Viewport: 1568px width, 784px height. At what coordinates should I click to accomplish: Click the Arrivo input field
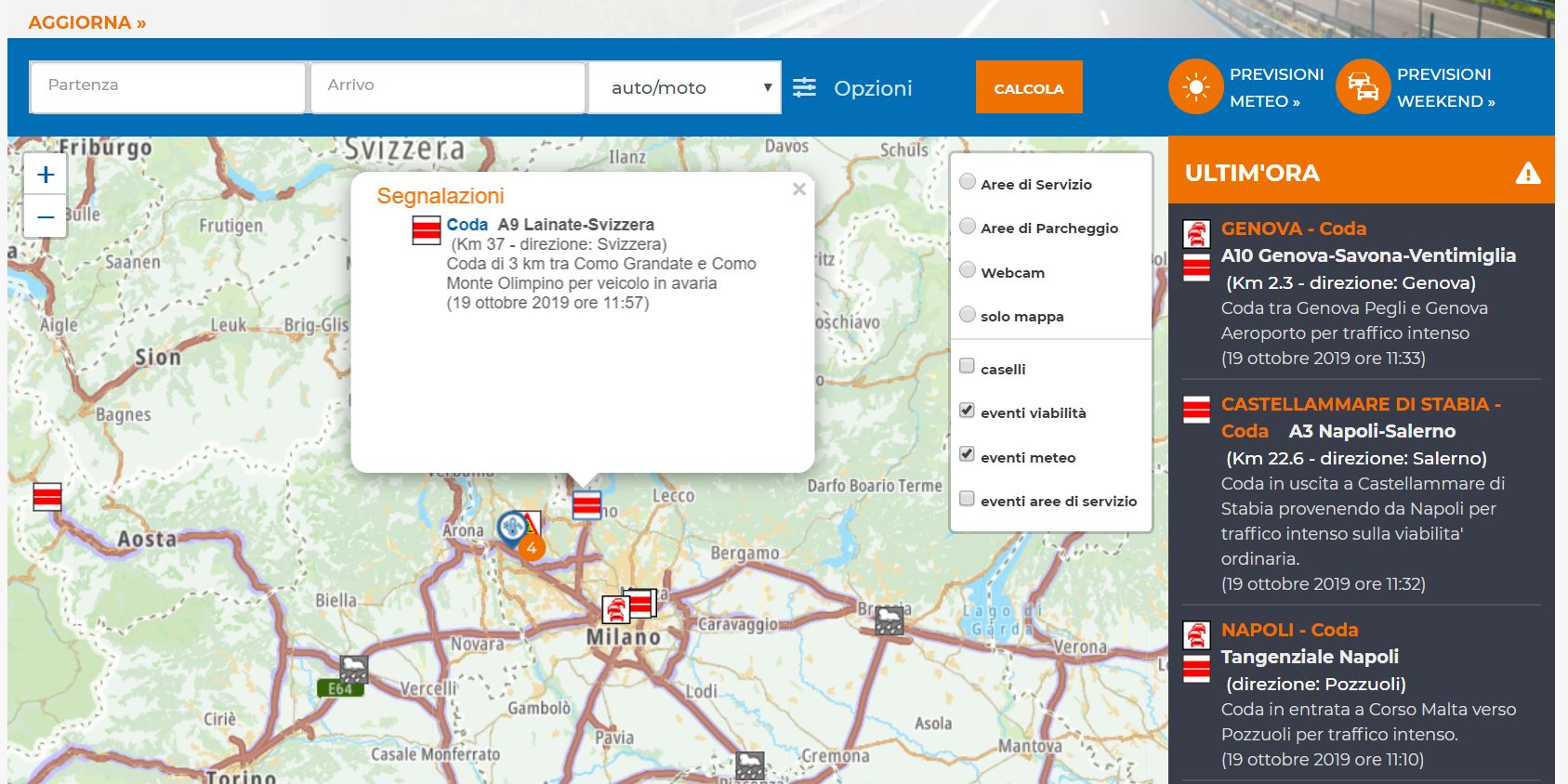[448, 87]
